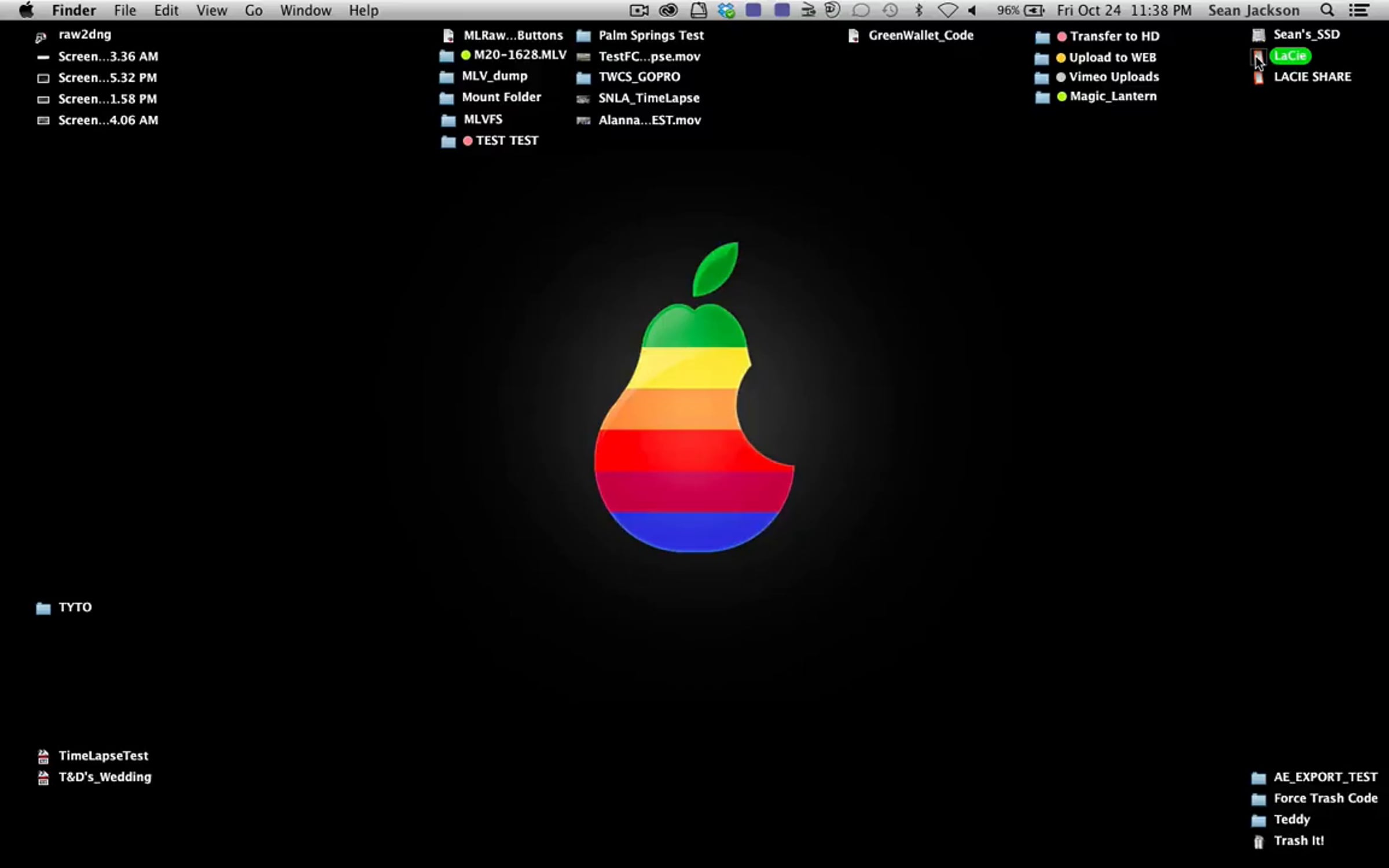Click the screen recording camera icon
This screenshot has width=1389, height=868.
638,10
